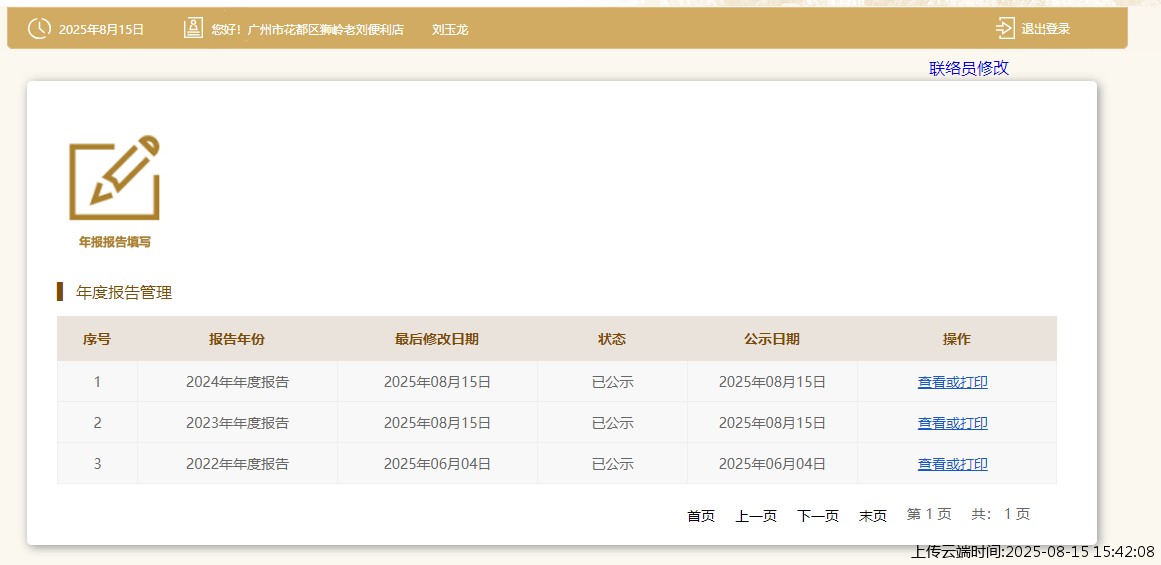Open 查看或打印 for the 2023年年度报告 row
Image resolution: width=1161 pixels, height=565 pixels.
[952, 423]
